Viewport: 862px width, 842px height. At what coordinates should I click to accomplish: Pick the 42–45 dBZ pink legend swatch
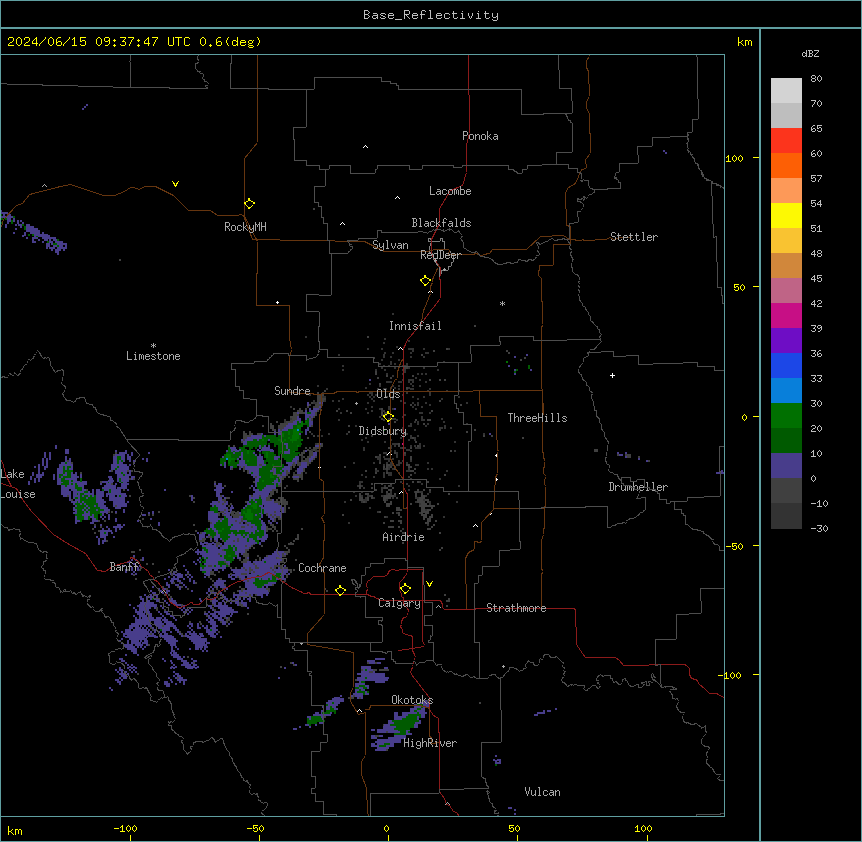tap(786, 290)
